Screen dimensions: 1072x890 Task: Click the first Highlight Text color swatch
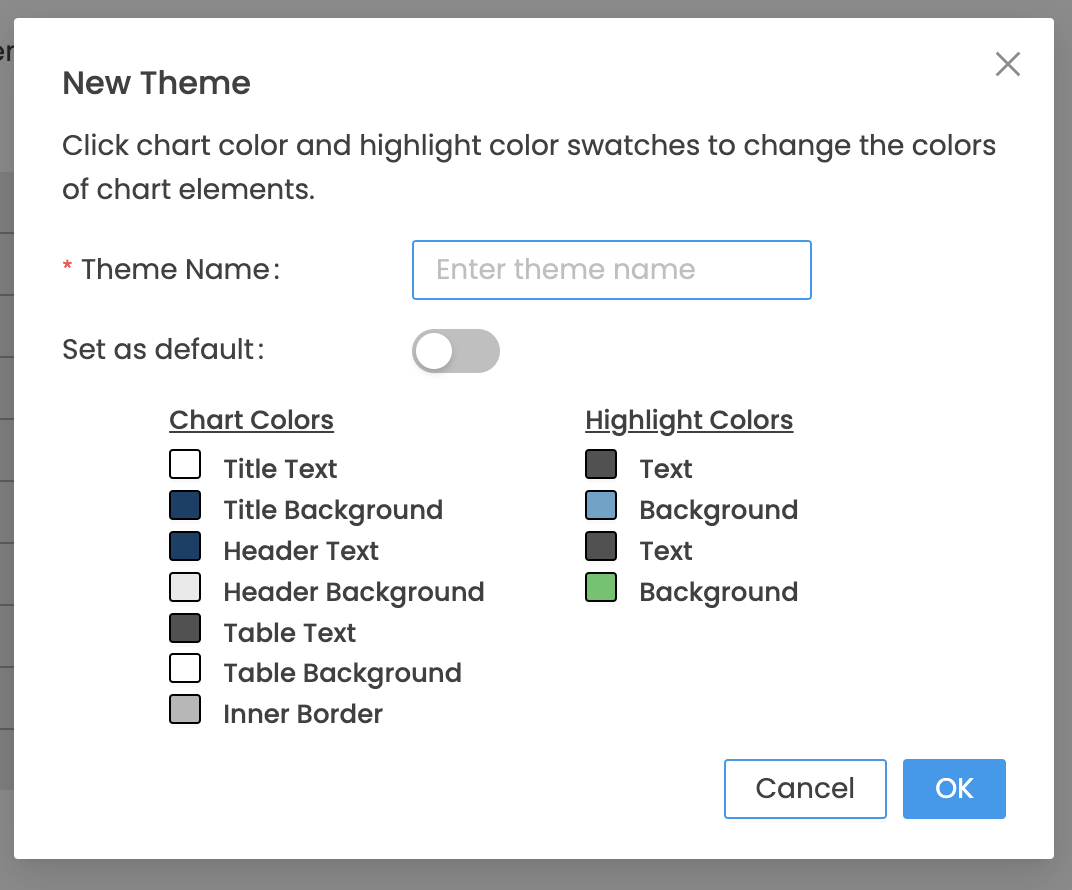601,465
